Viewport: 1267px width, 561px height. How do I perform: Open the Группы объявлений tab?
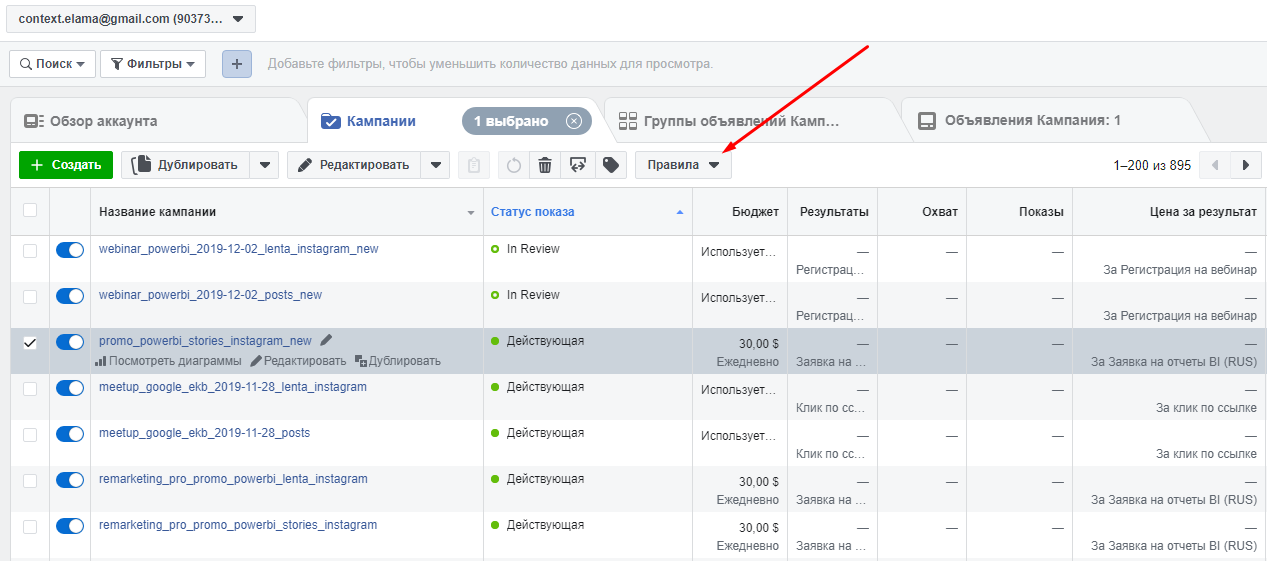(740, 121)
